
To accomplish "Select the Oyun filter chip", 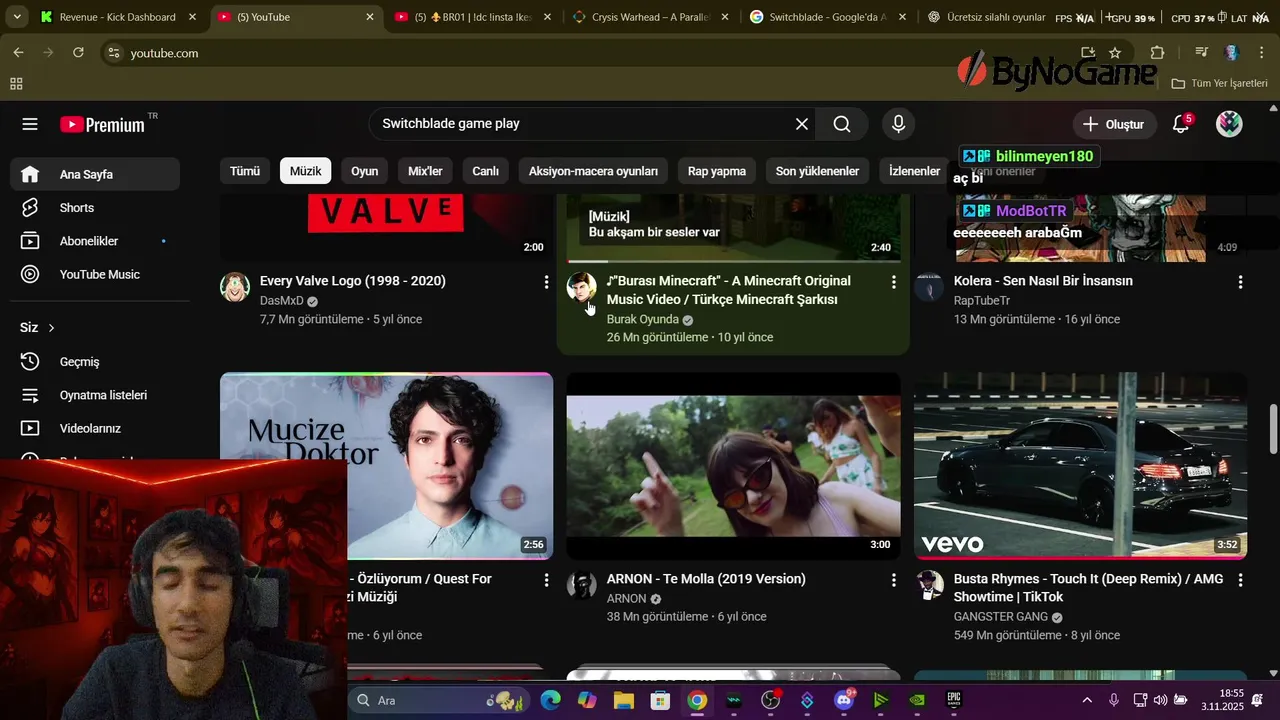I will click(x=365, y=171).
